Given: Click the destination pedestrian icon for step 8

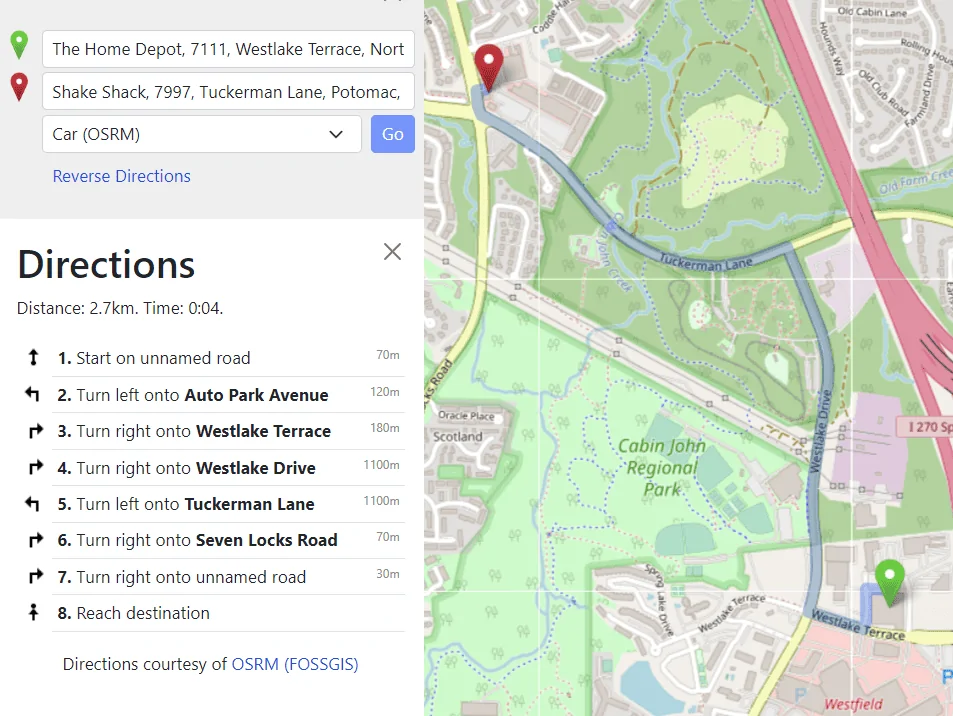Looking at the screenshot, I should click(x=33, y=612).
